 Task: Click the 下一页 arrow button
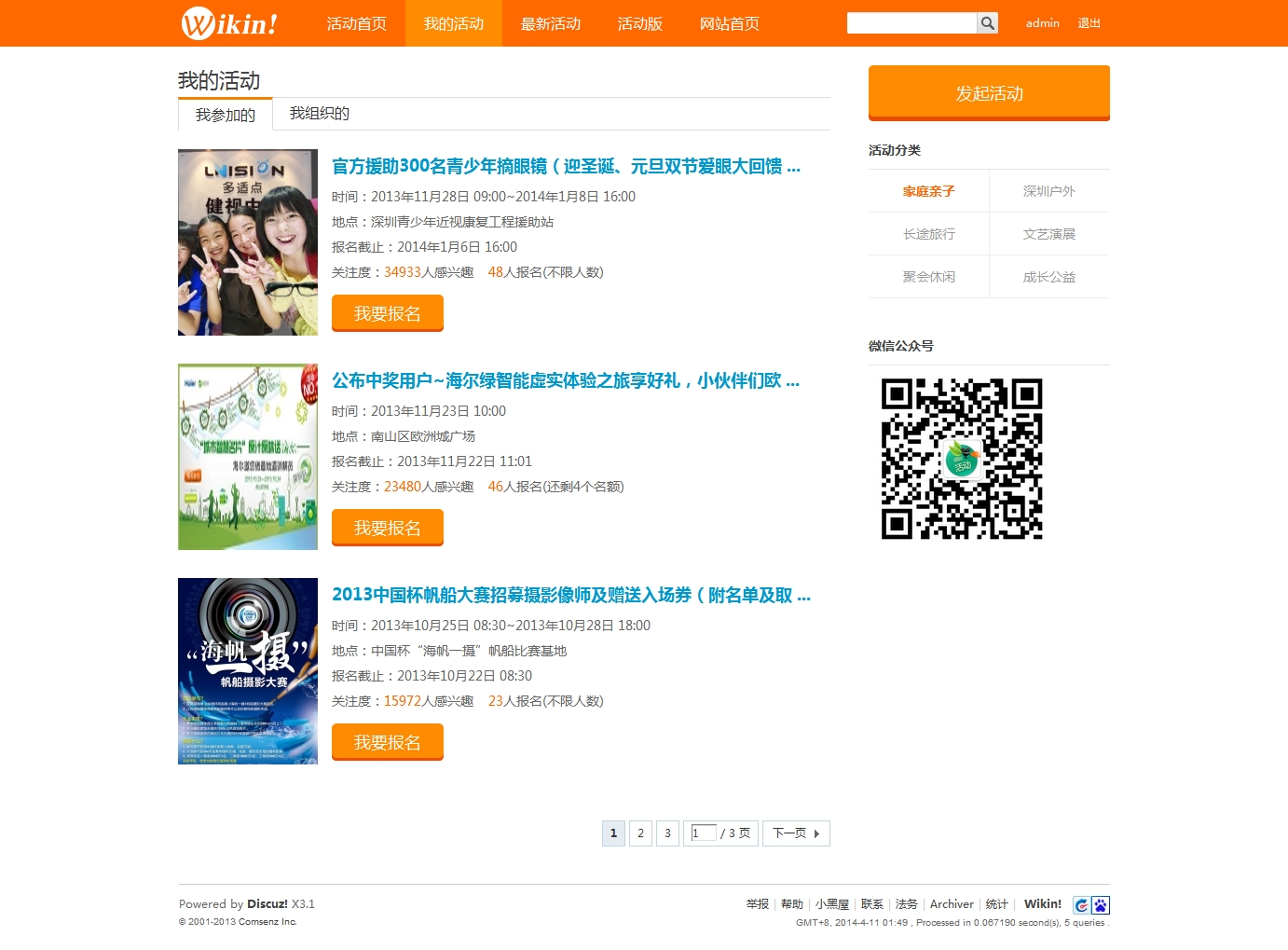pos(795,833)
